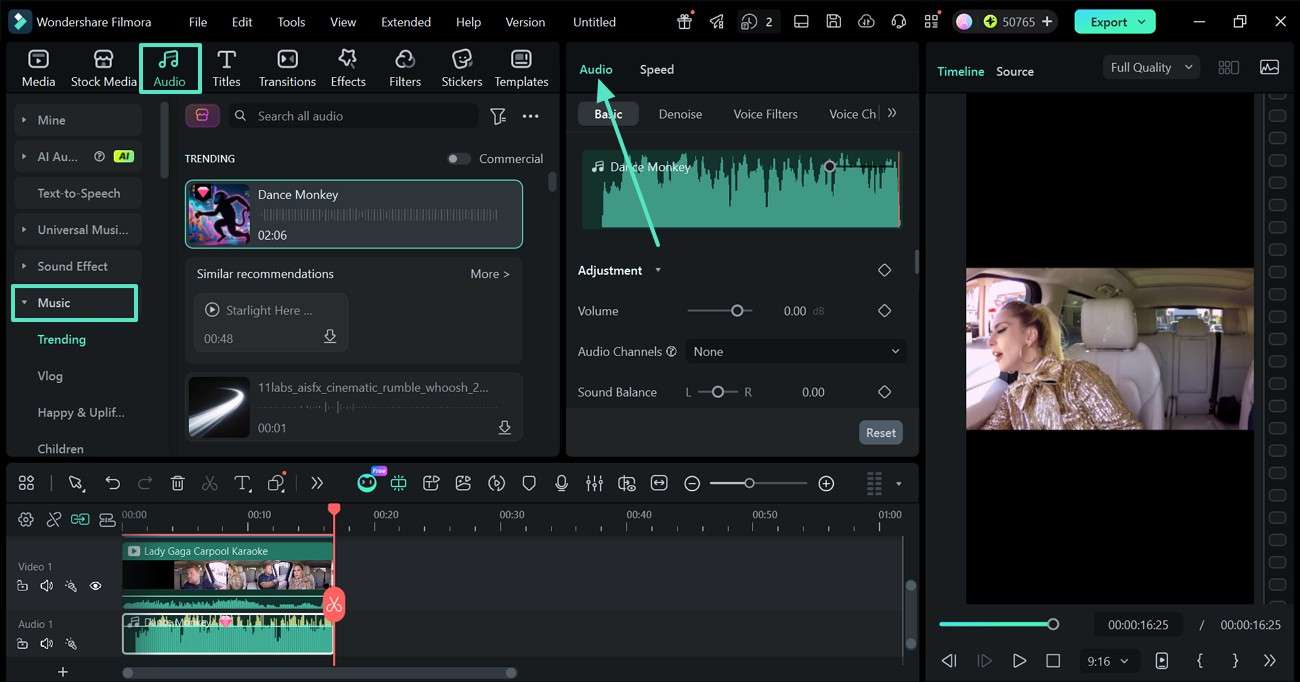Image resolution: width=1300 pixels, height=682 pixels.
Task: Delete the selected clip with trash icon
Action: [177, 483]
